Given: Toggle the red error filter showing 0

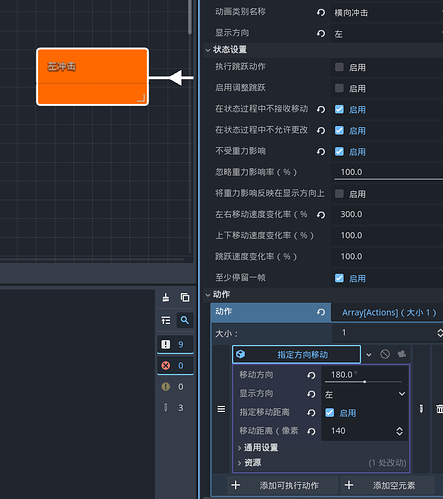Looking at the screenshot, I should (175, 366).
